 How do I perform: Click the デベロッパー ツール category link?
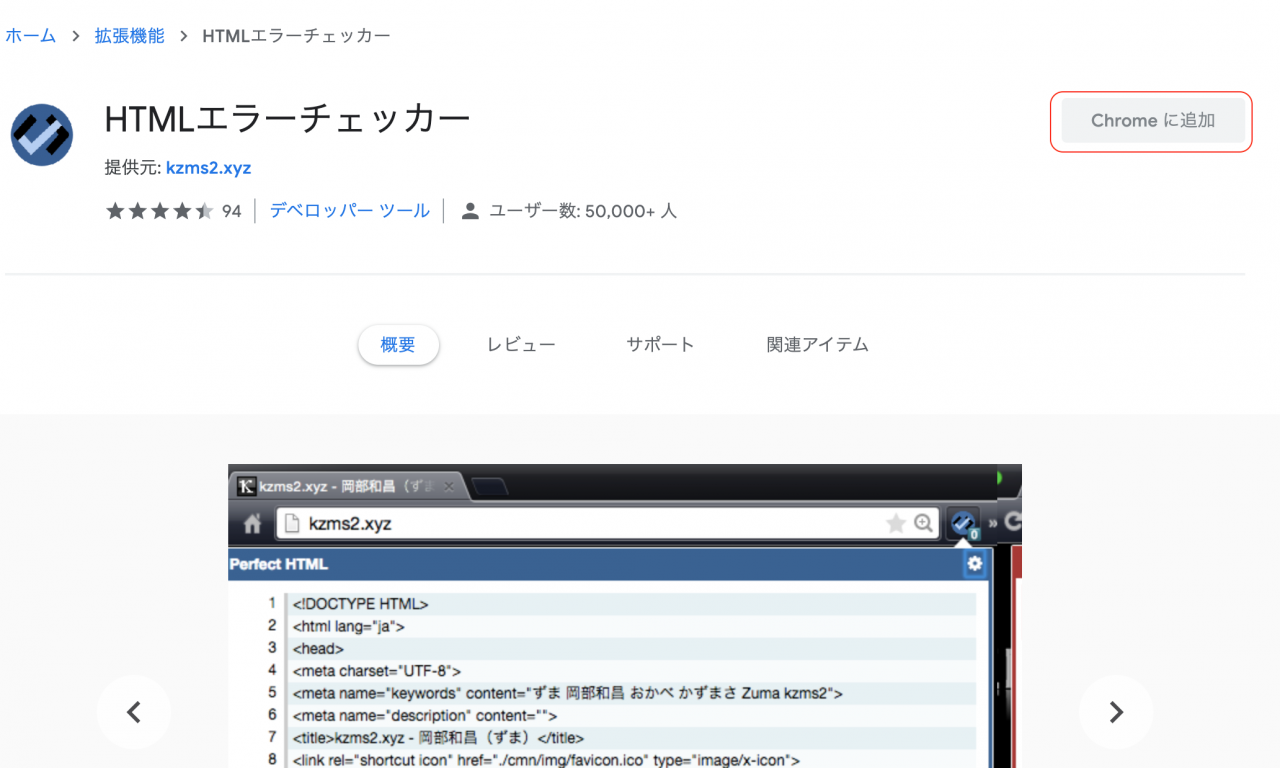click(x=349, y=211)
